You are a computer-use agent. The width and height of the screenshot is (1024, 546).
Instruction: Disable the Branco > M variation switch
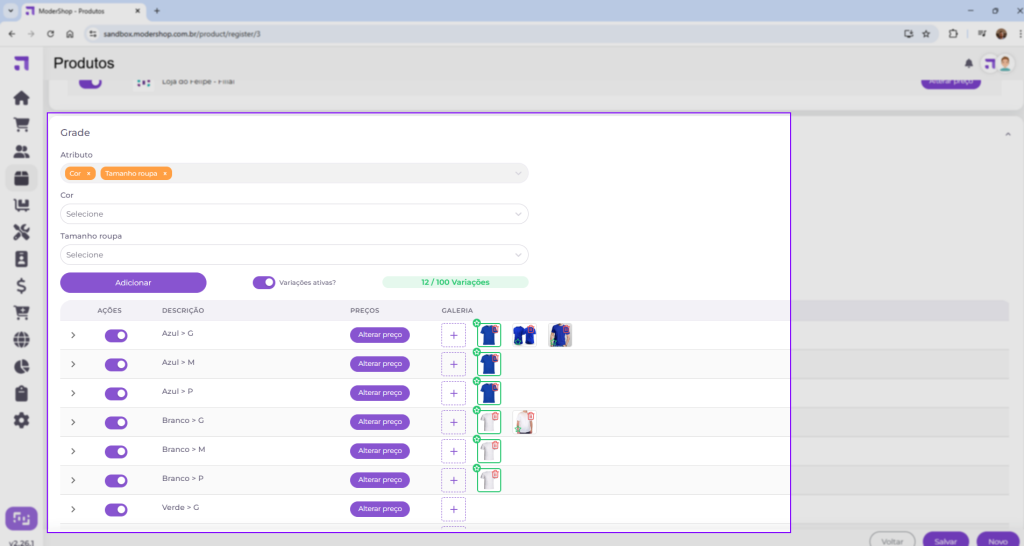[116, 451]
